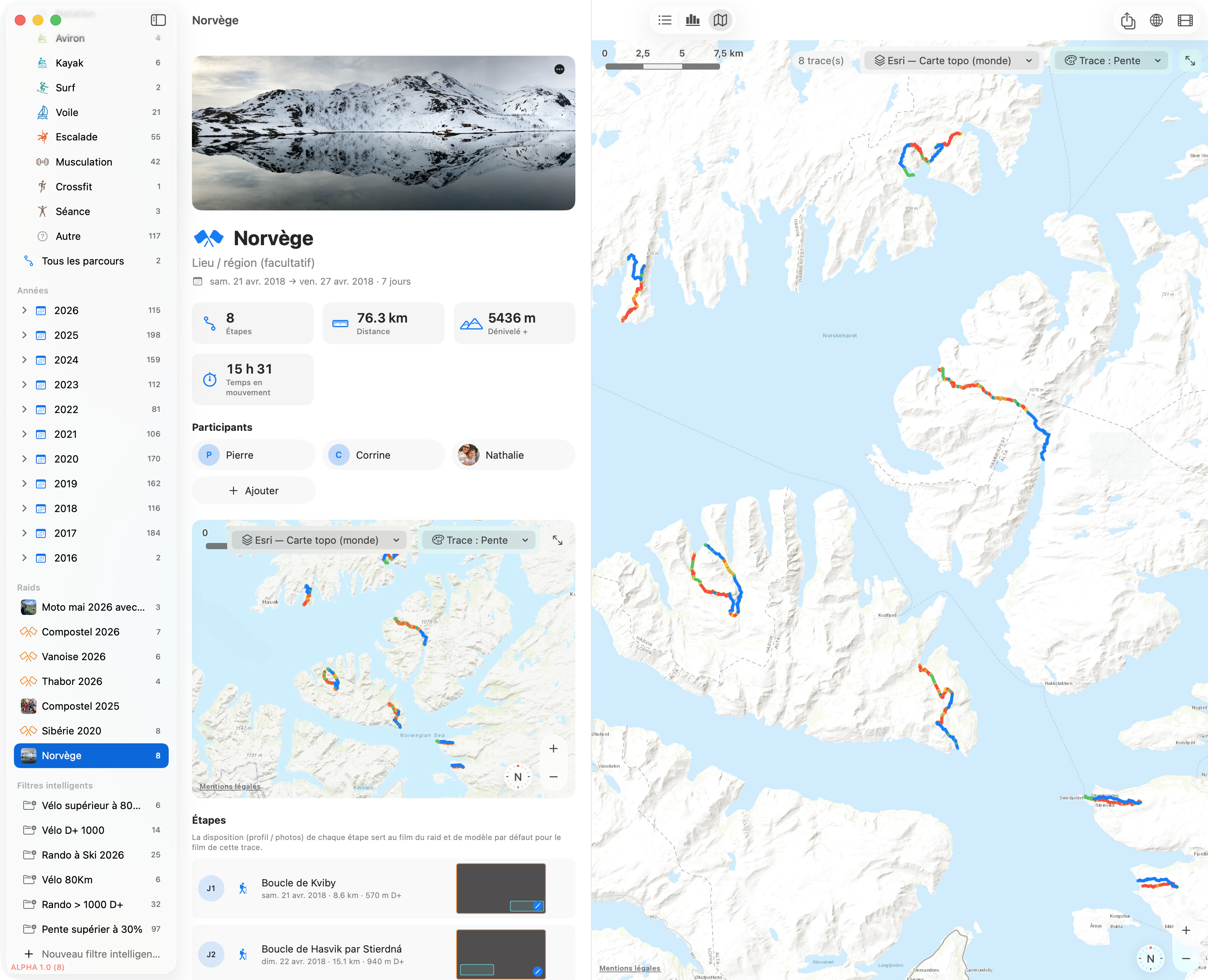Switch to list view icon
Image resolution: width=1208 pixels, height=980 pixels.
(x=665, y=20)
